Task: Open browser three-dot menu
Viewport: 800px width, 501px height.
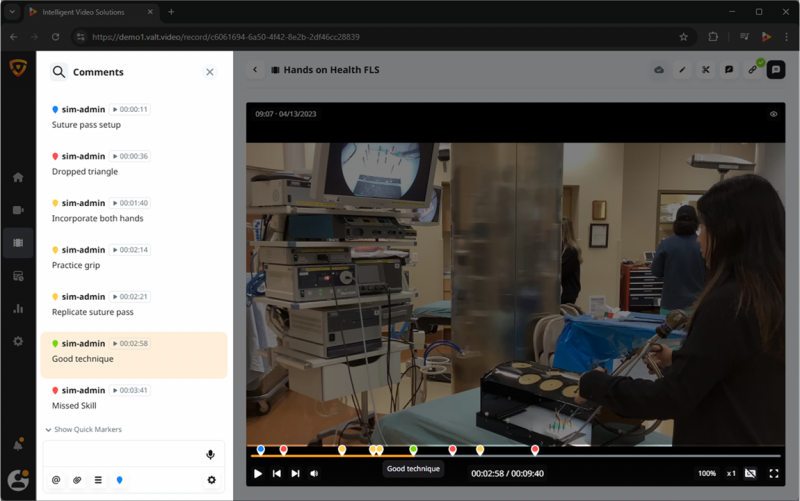Action: pyautogui.click(x=786, y=37)
